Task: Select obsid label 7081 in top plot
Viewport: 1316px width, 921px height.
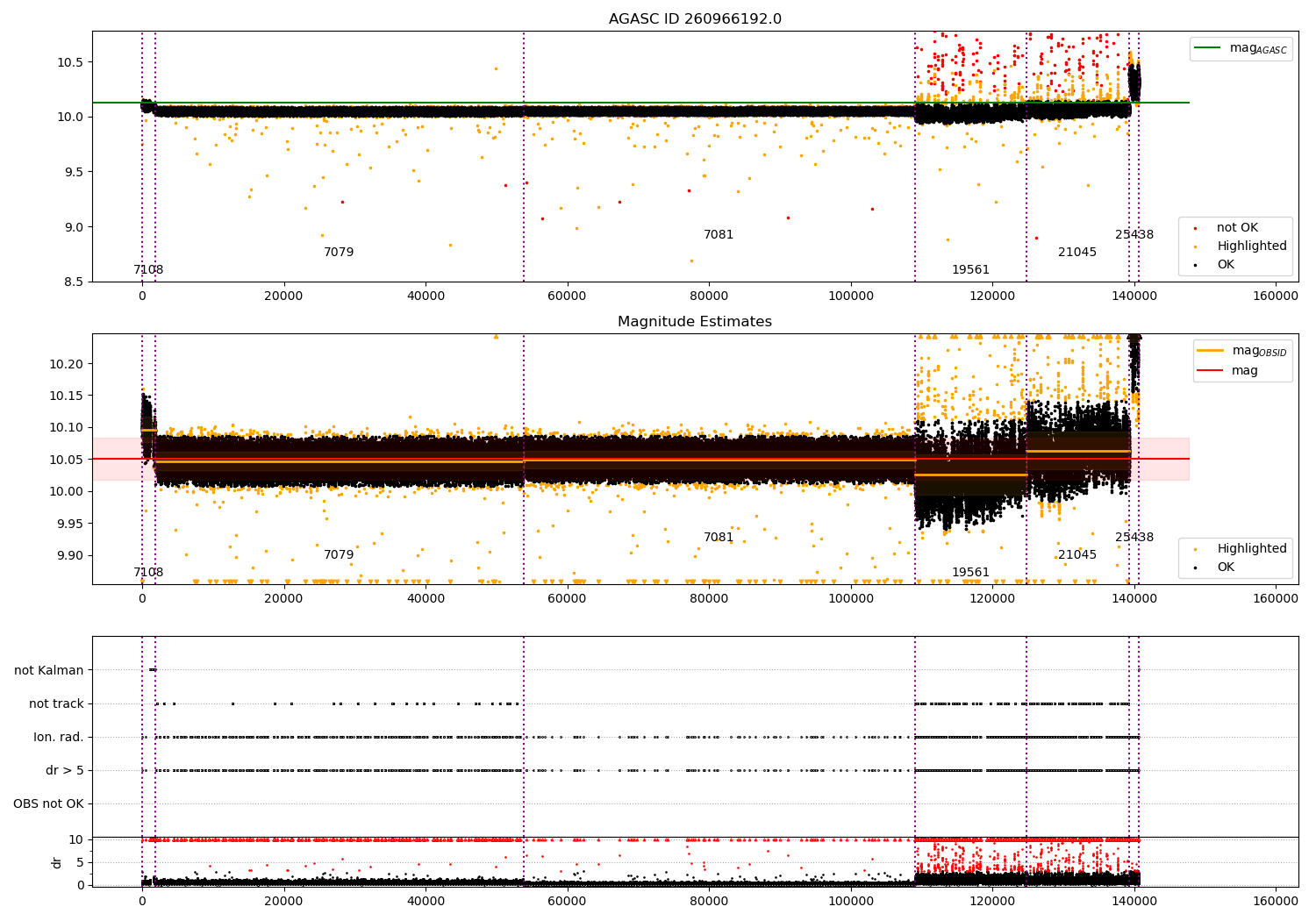Action: 719,235
